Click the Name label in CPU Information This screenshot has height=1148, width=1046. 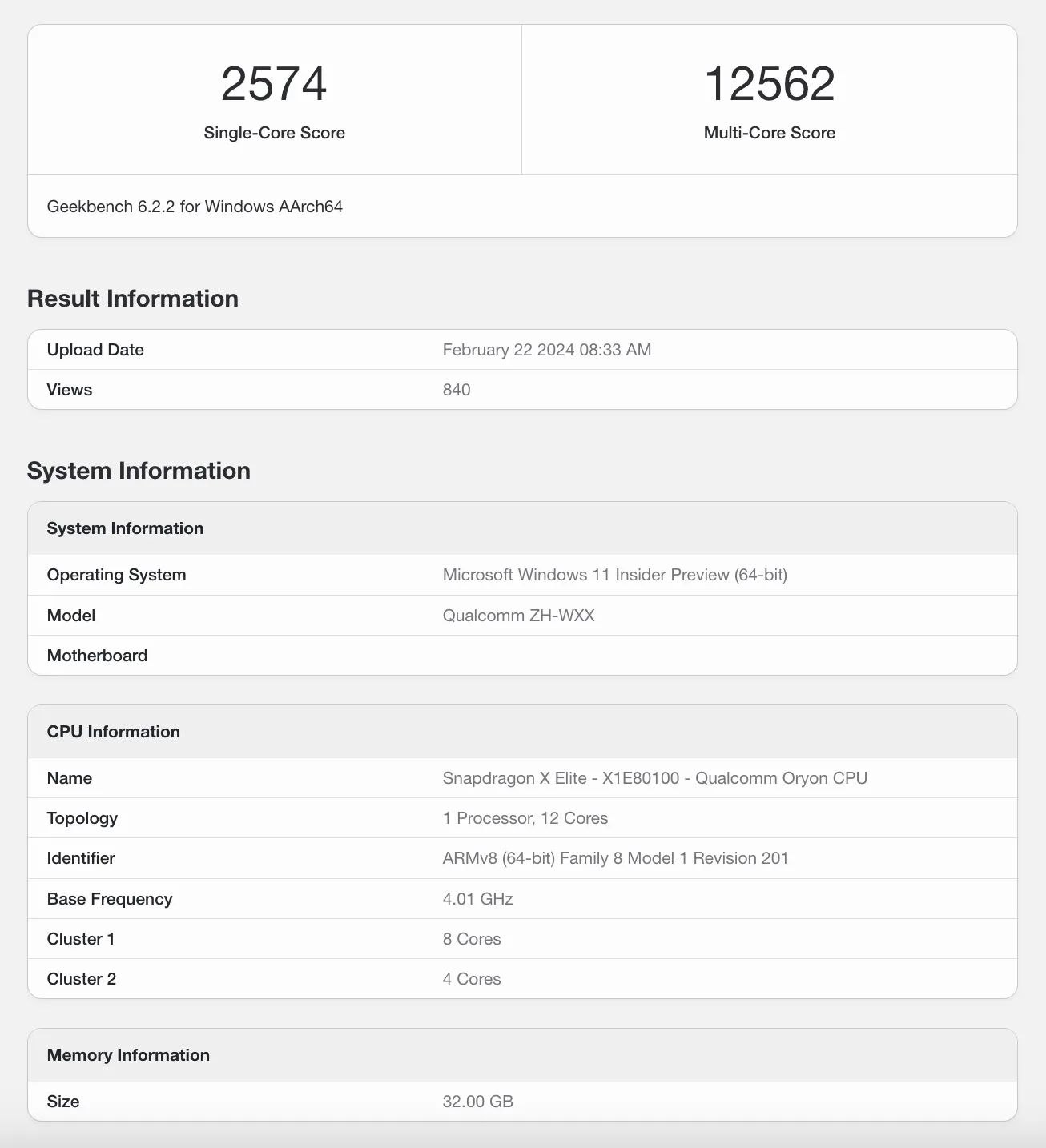(x=70, y=778)
